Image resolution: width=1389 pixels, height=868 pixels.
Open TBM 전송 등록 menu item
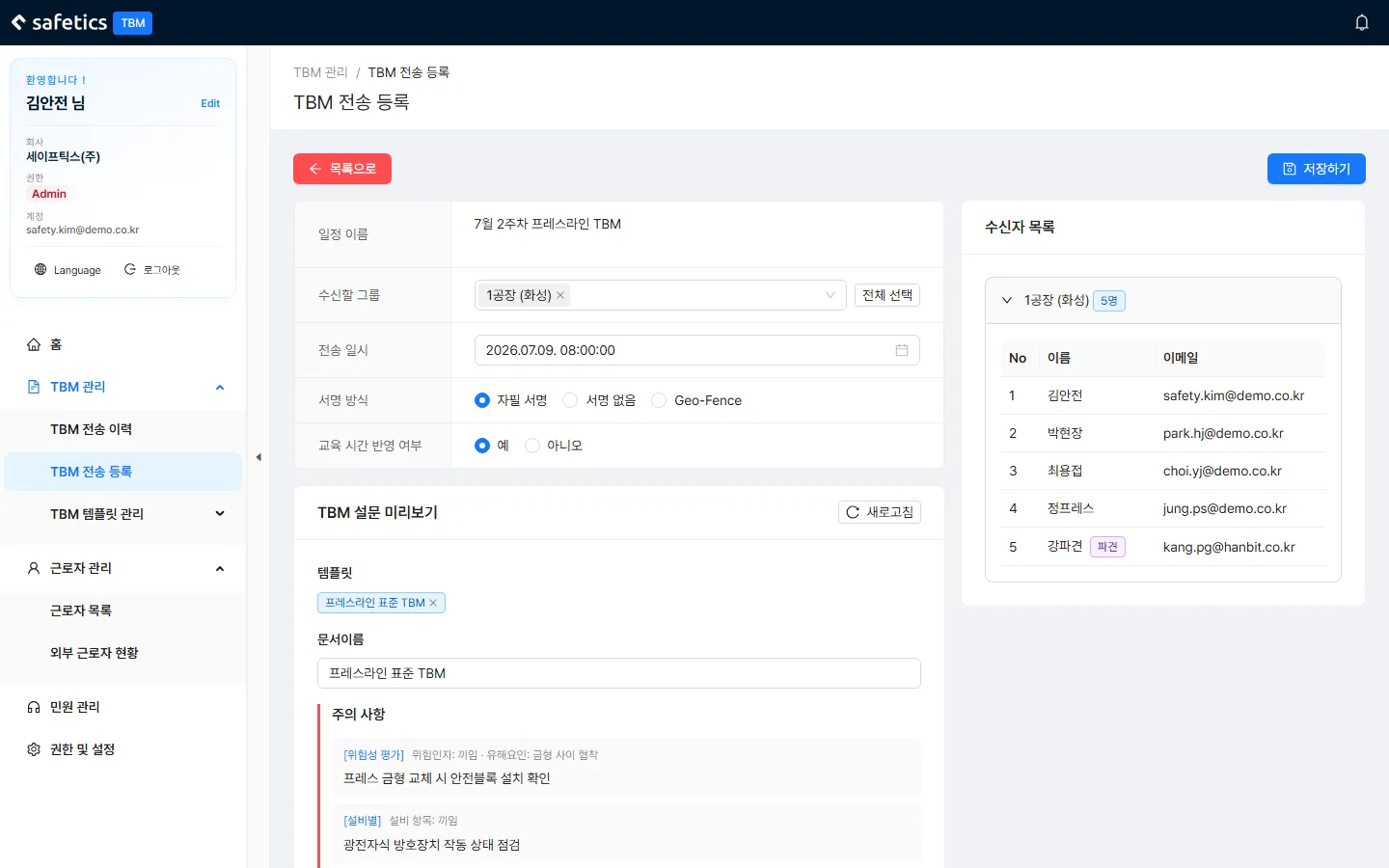point(123,472)
